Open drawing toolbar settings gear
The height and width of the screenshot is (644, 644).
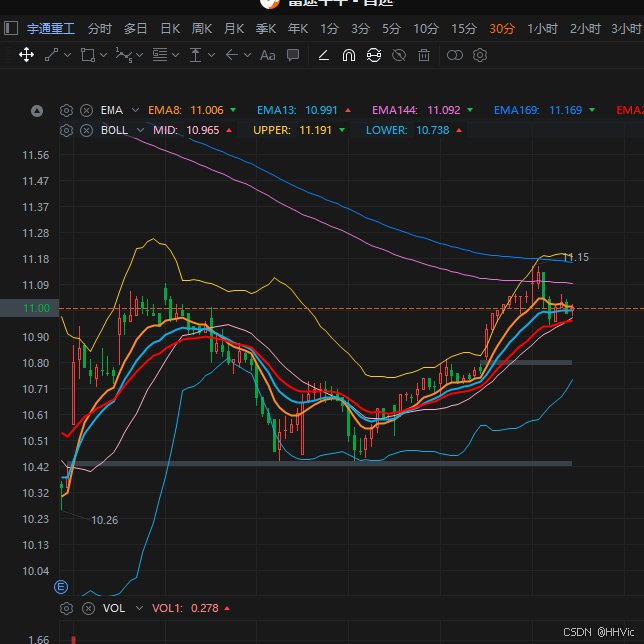480,55
